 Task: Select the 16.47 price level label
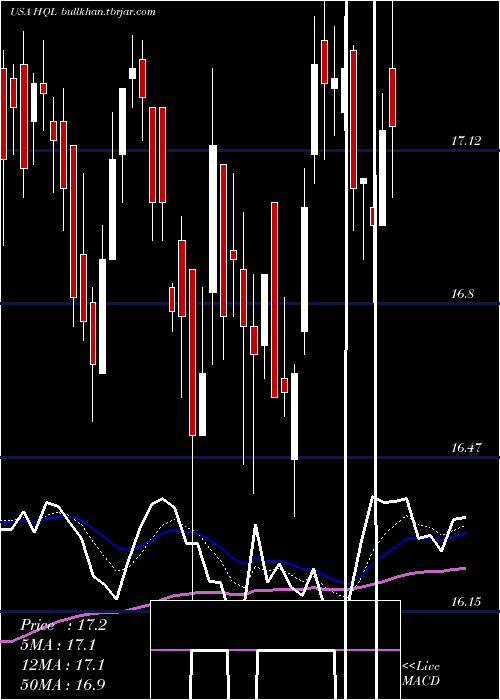coord(466,448)
